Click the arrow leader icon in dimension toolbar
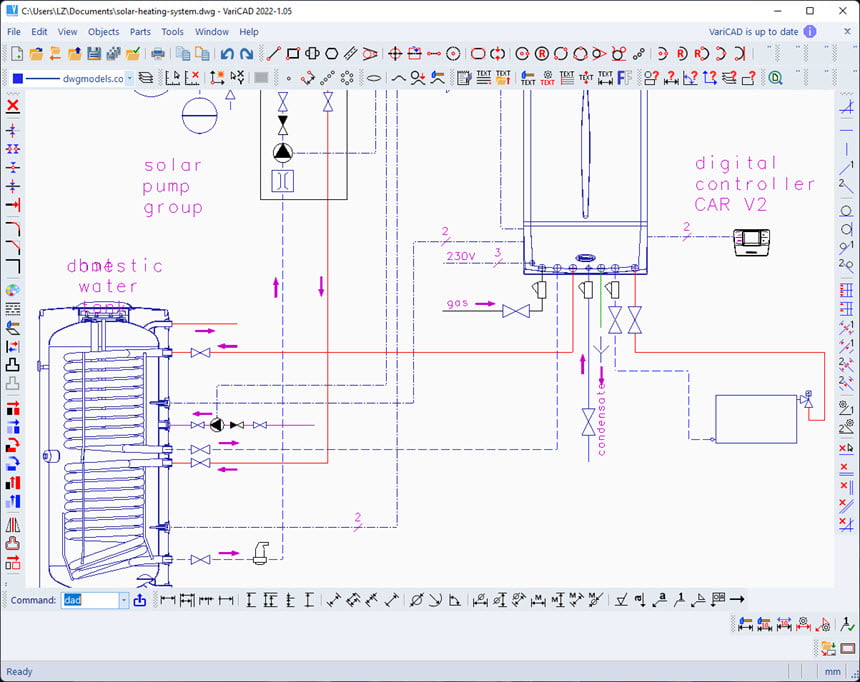860x682 pixels. pos(738,599)
